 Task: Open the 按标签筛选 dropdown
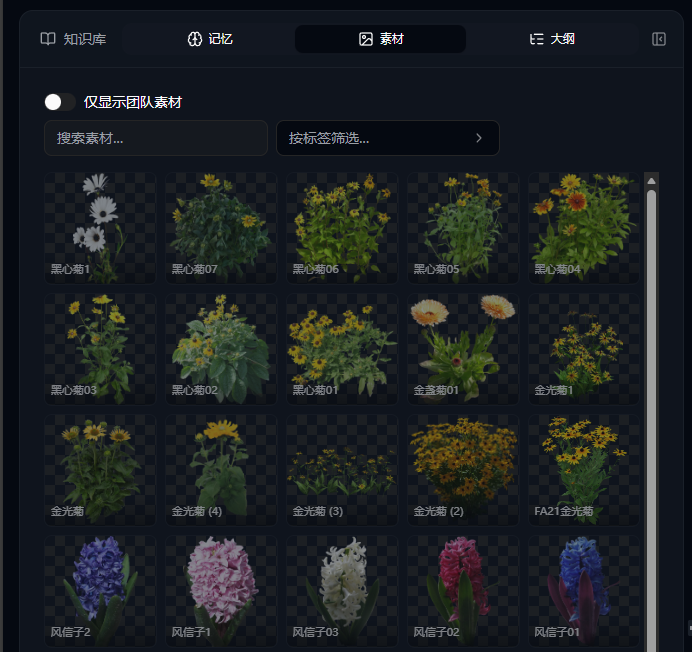coord(387,138)
